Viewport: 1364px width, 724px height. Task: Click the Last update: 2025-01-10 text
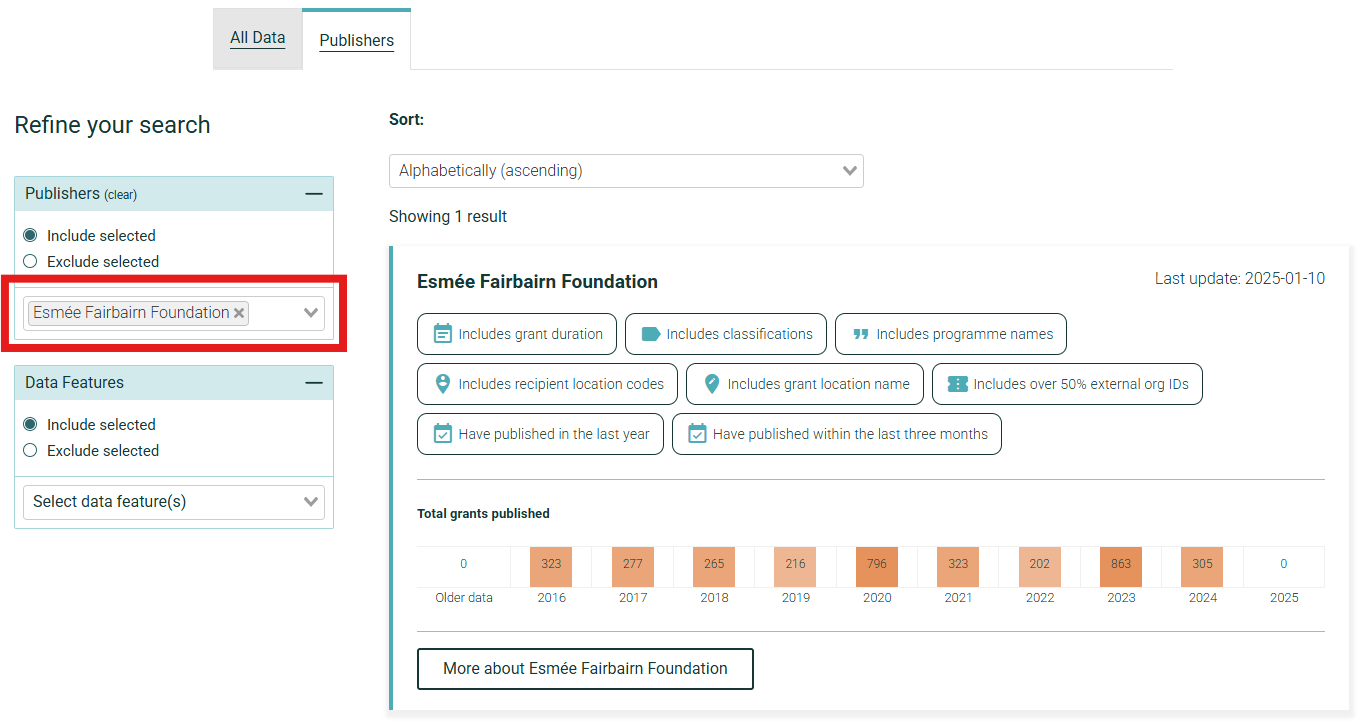(x=1240, y=279)
